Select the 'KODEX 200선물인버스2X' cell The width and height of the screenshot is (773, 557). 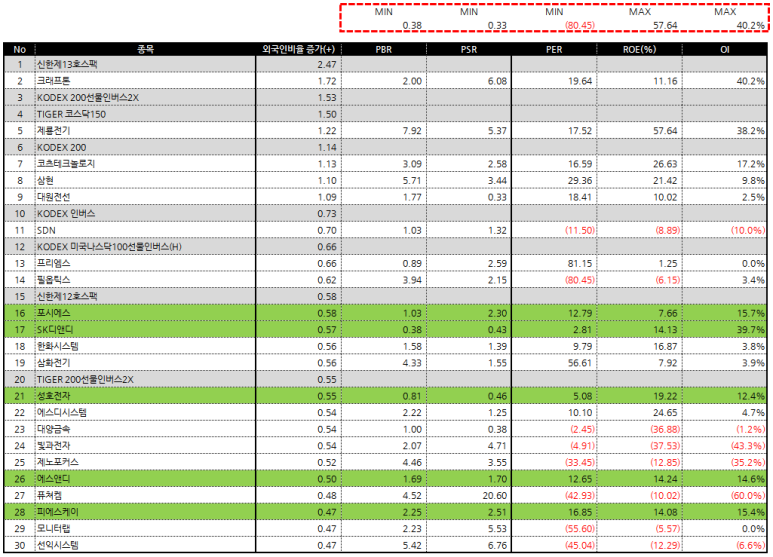145,98
